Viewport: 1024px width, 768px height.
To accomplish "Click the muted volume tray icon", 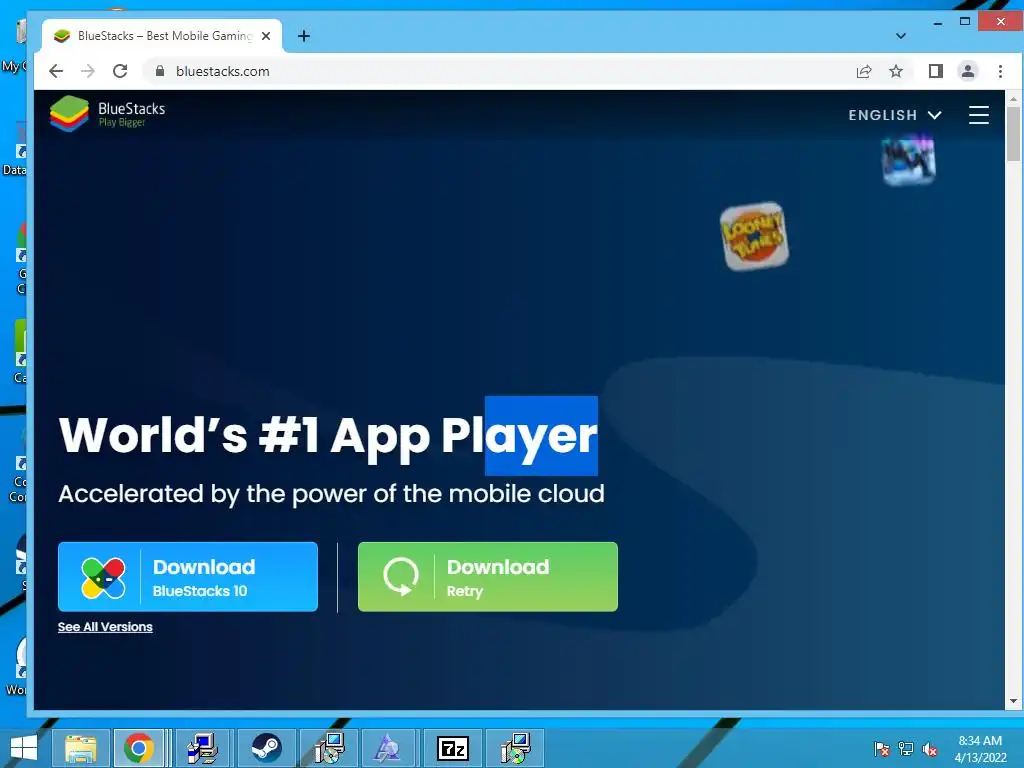I will coord(930,748).
